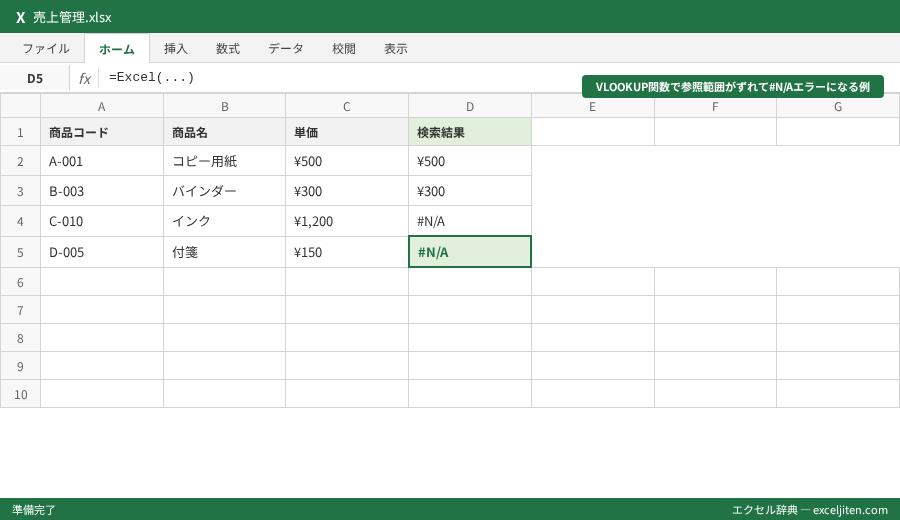Switch to the 挿入 tab
This screenshot has height=520, width=900.
click(x=176, y=49)
